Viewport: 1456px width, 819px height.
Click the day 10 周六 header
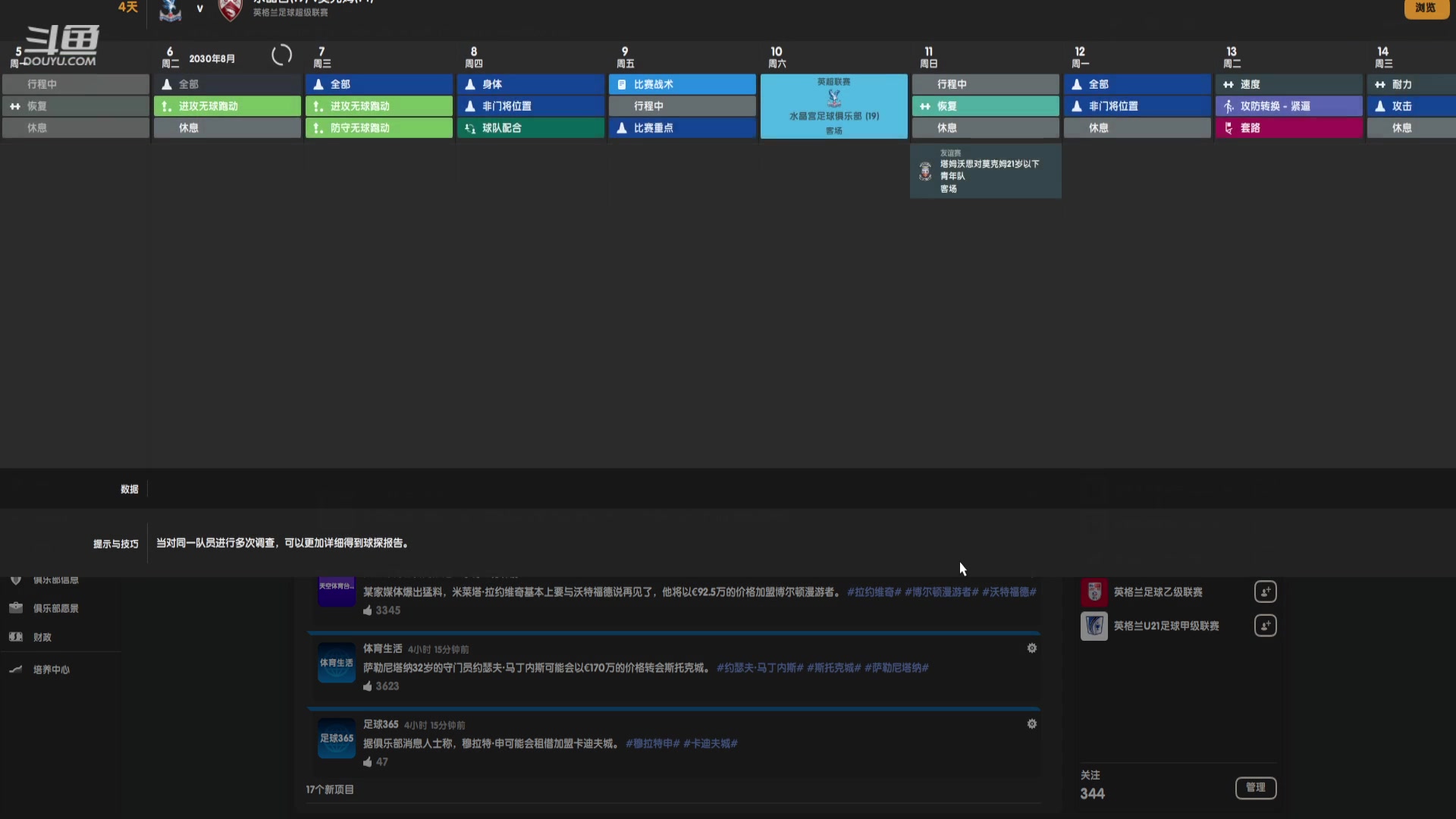pos(777,57)
